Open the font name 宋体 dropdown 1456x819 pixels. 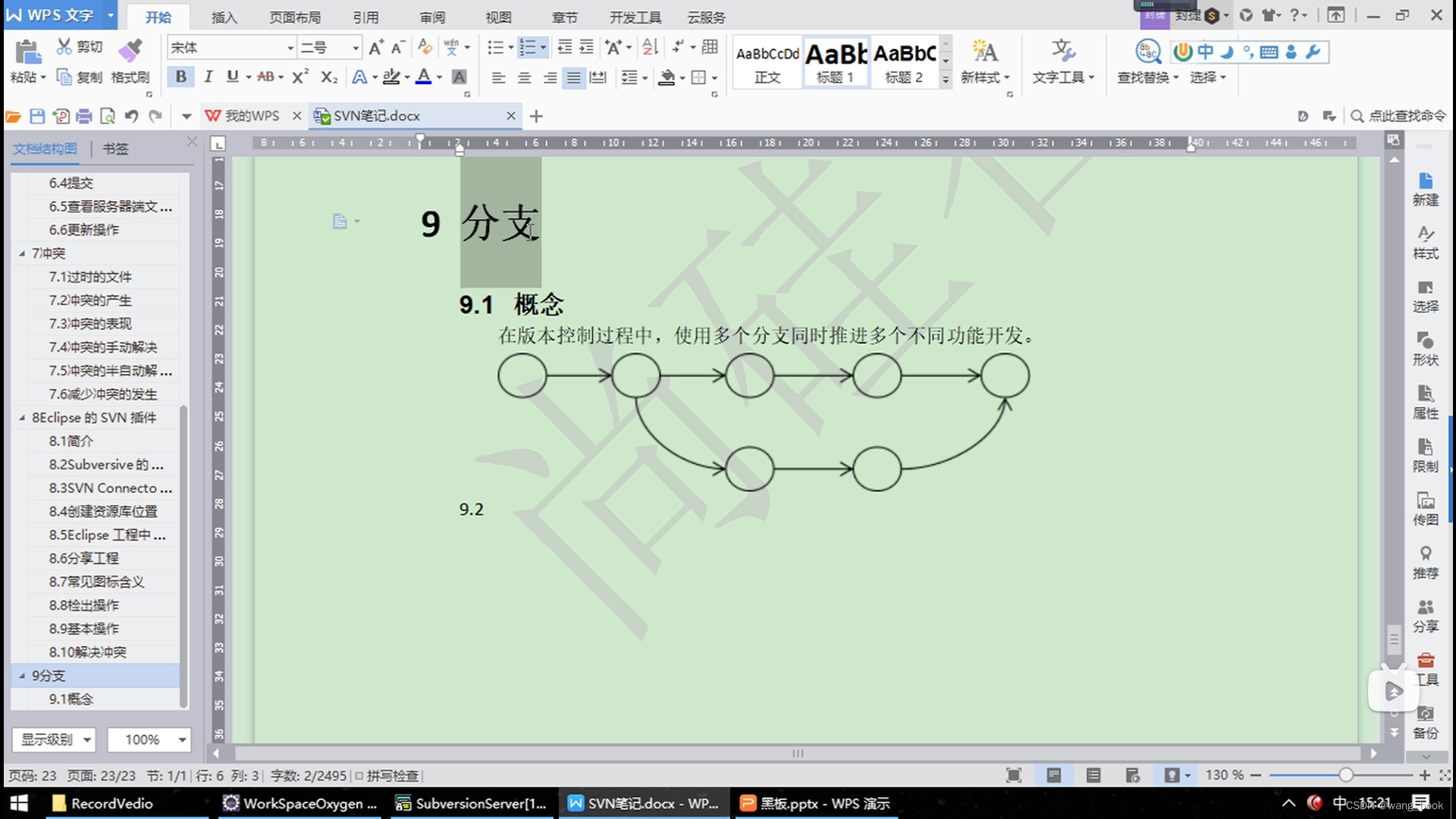290,48
